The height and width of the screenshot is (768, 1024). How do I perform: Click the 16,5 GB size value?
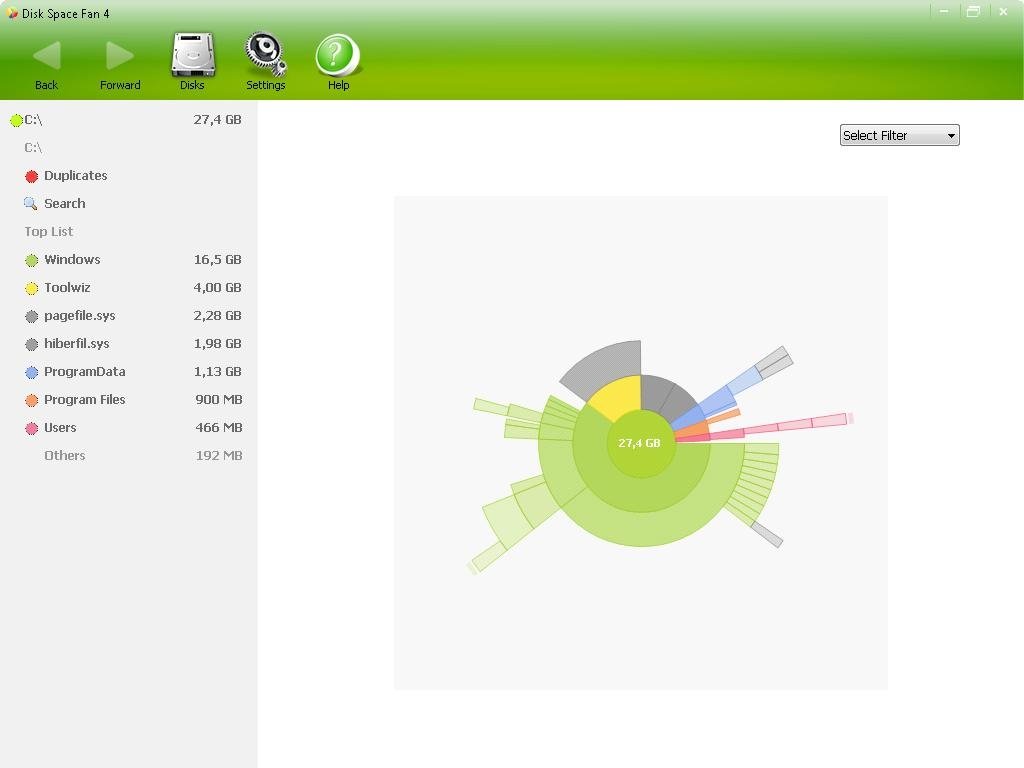[217, 259]
